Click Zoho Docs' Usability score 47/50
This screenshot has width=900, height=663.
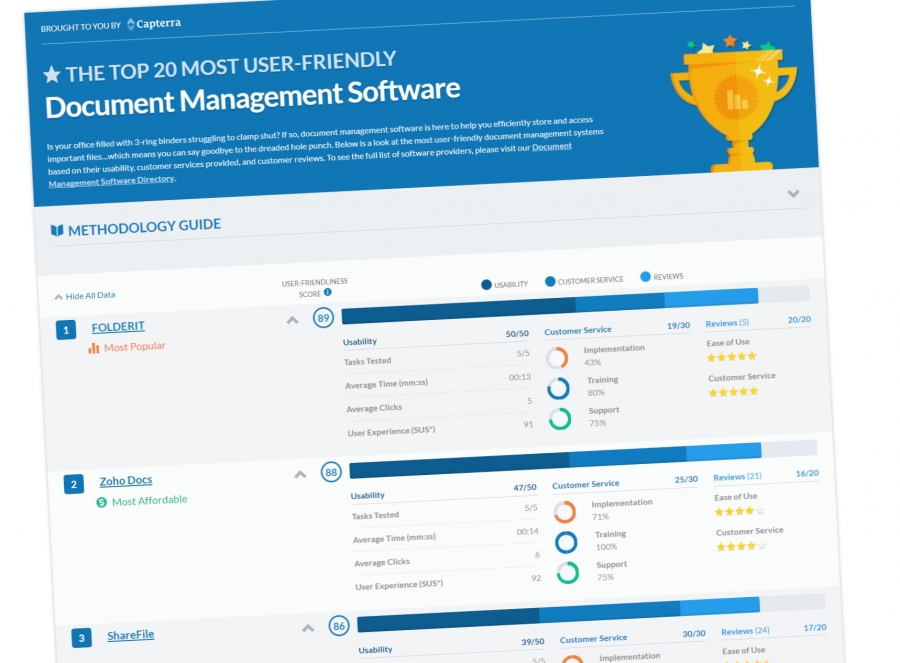(525, 487)
